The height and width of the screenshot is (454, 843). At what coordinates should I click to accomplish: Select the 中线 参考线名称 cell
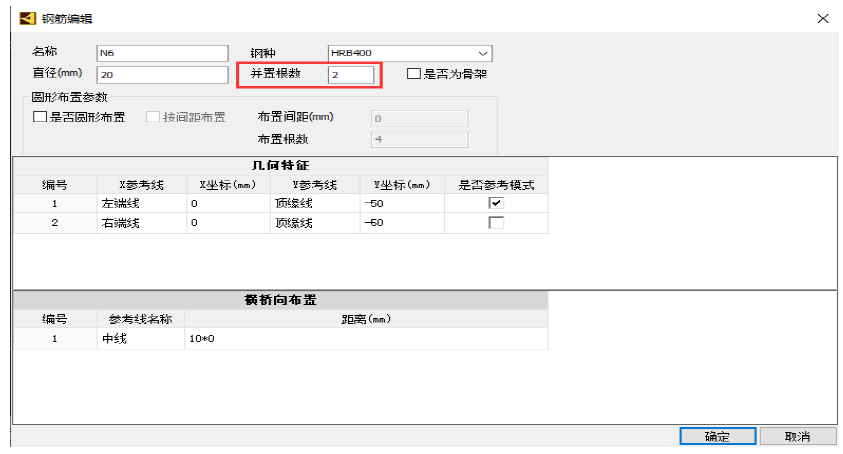[141, 338]
